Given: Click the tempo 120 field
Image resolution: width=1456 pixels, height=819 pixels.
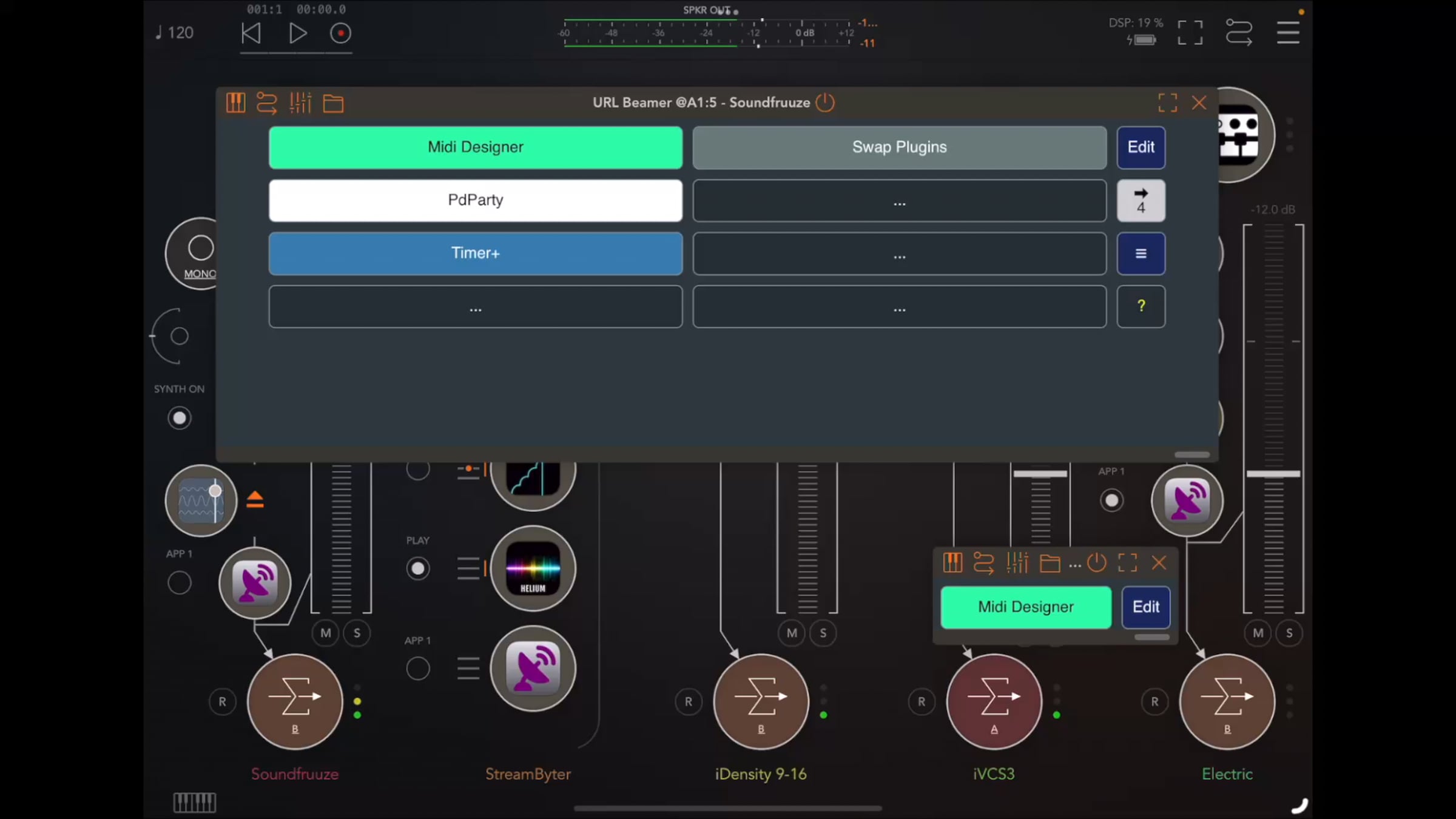Looking at the screenshot, I should pos(175,33).
